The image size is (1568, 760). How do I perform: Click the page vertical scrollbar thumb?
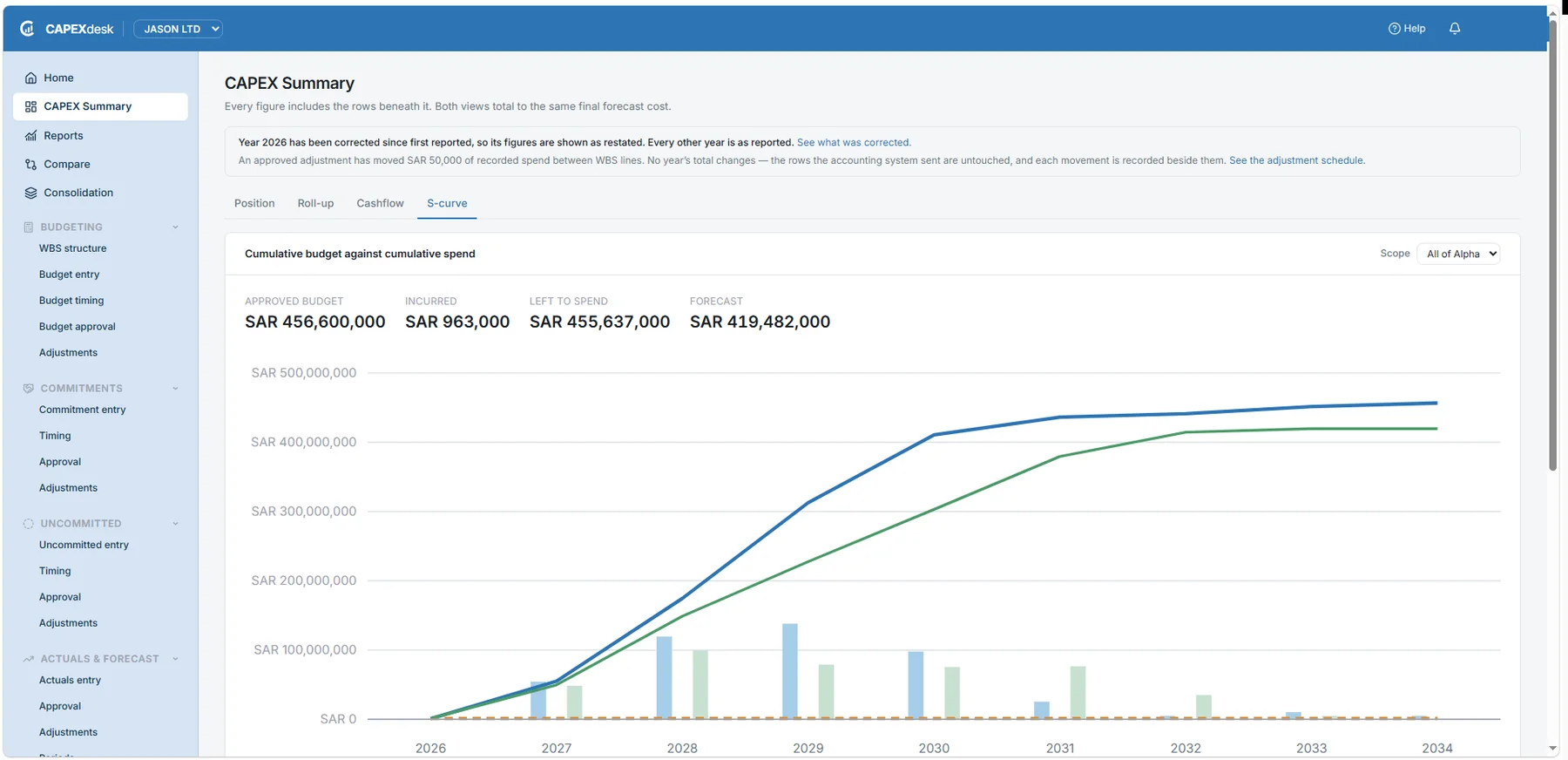1553,246
